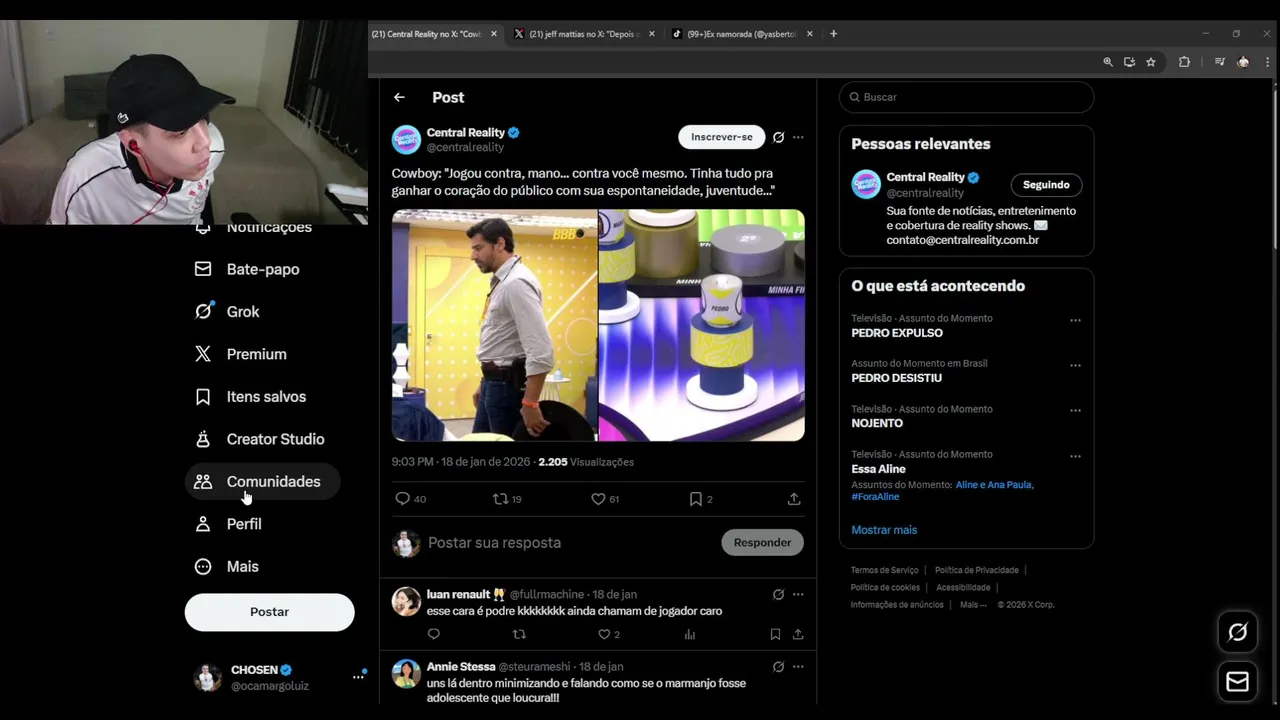Like the Central Reality post (61)
Viewport: 1280px width, 720px height.
[x=604, y=499]
